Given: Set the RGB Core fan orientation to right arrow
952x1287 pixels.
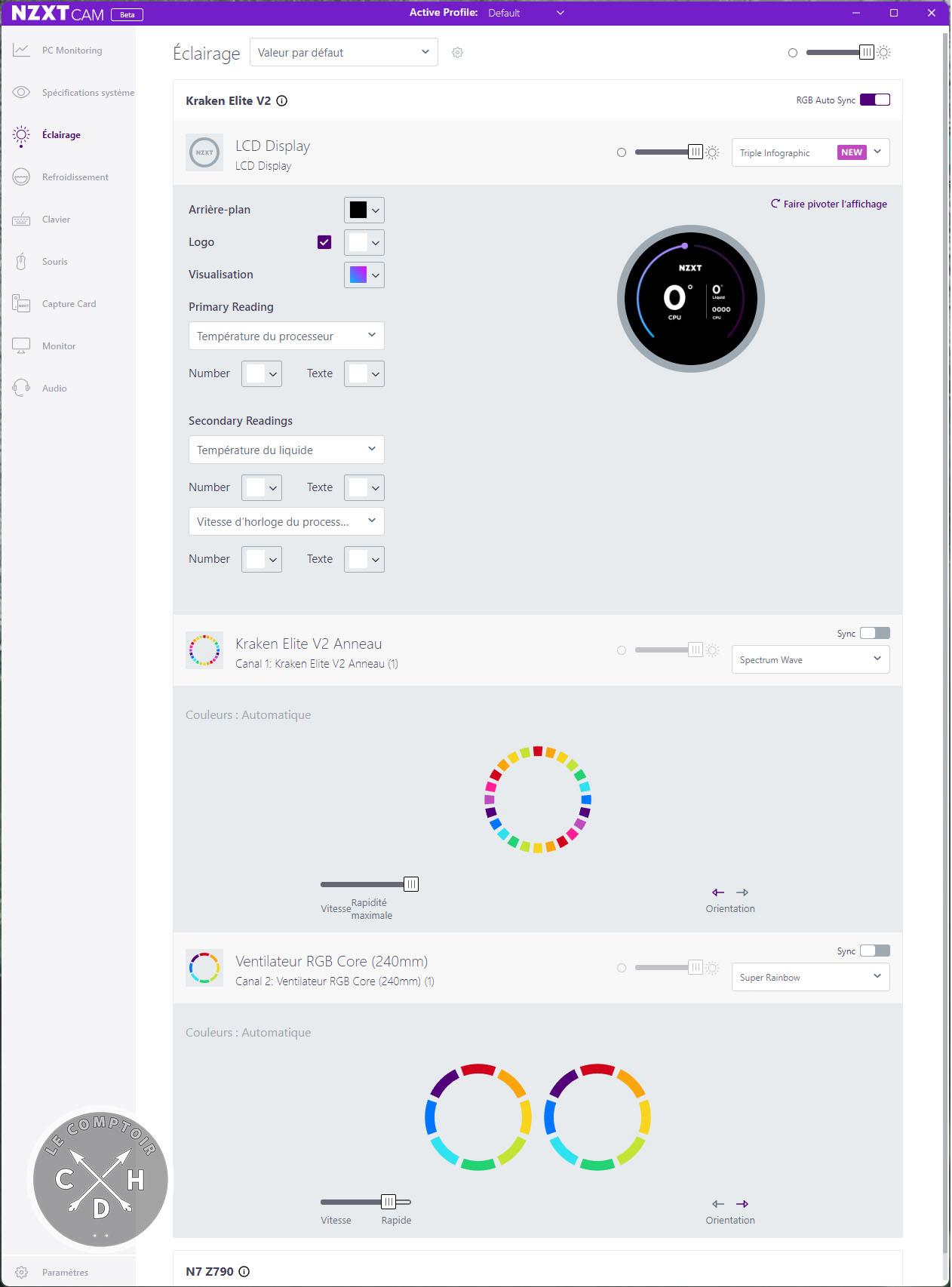Looking at the screenshot, I should tap(742, 1204).
